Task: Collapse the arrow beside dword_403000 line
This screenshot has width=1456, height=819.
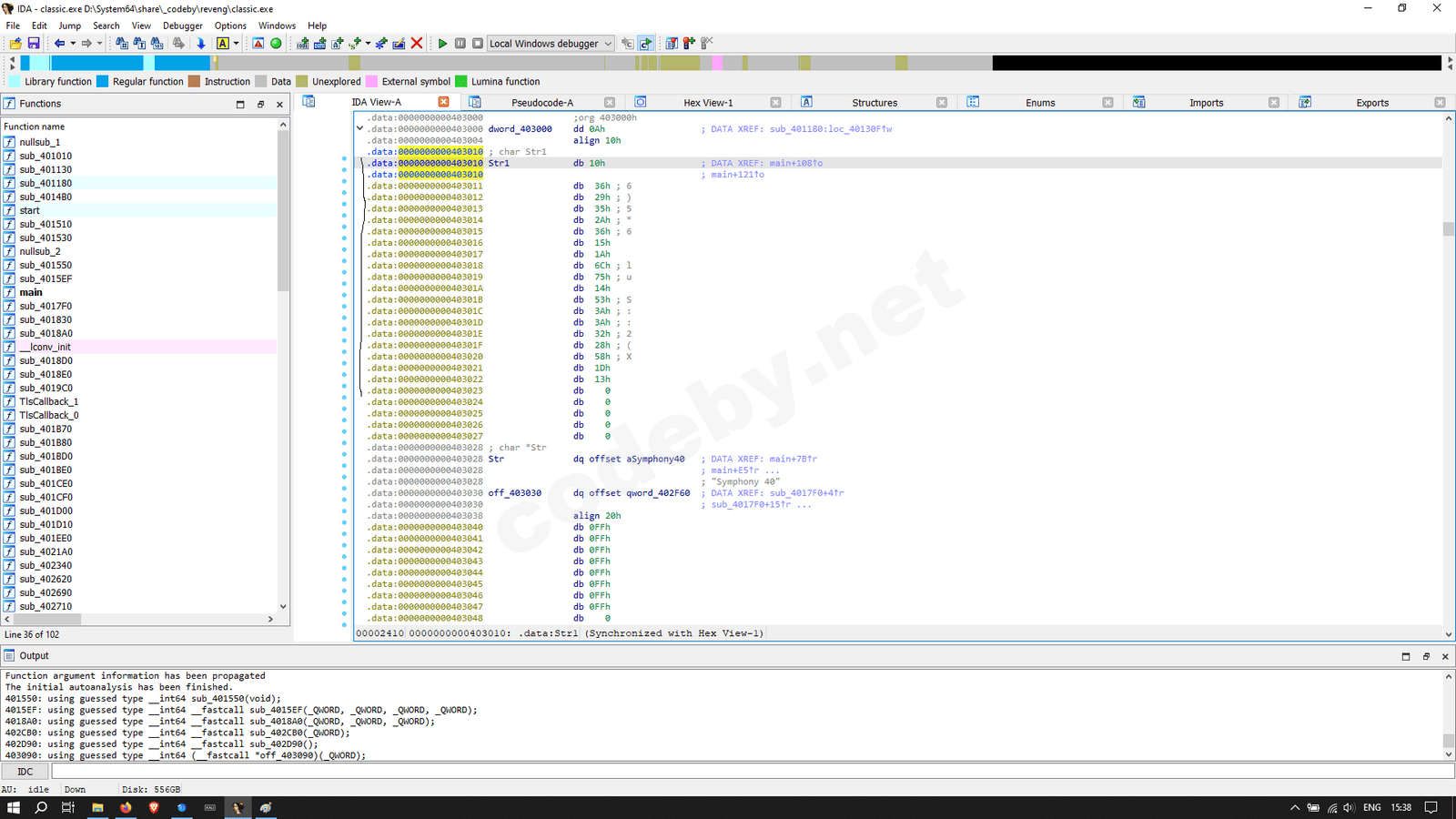Action: pos(360,128)
